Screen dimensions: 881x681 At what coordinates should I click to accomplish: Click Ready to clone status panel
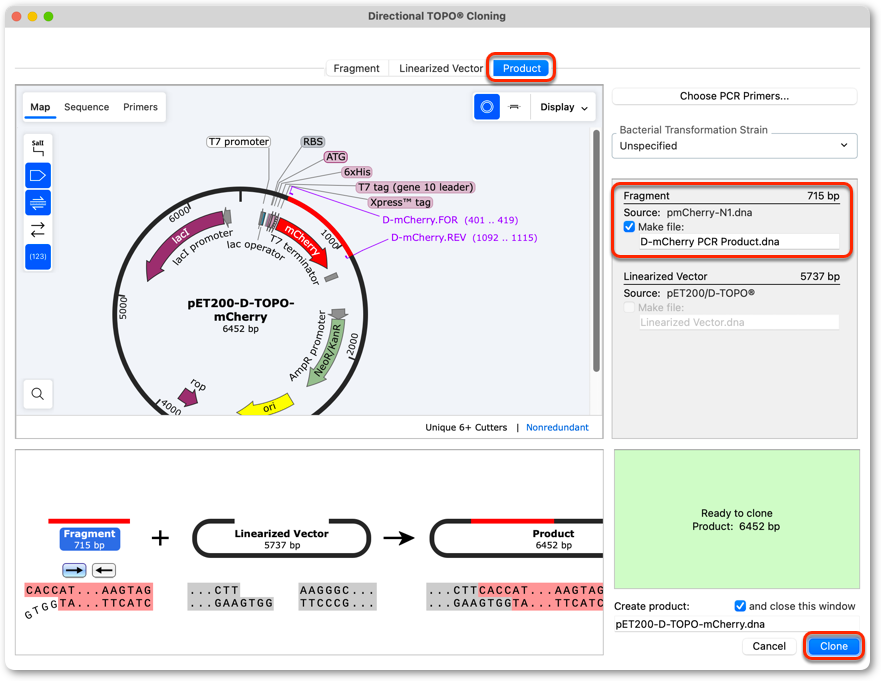[736, 519]
